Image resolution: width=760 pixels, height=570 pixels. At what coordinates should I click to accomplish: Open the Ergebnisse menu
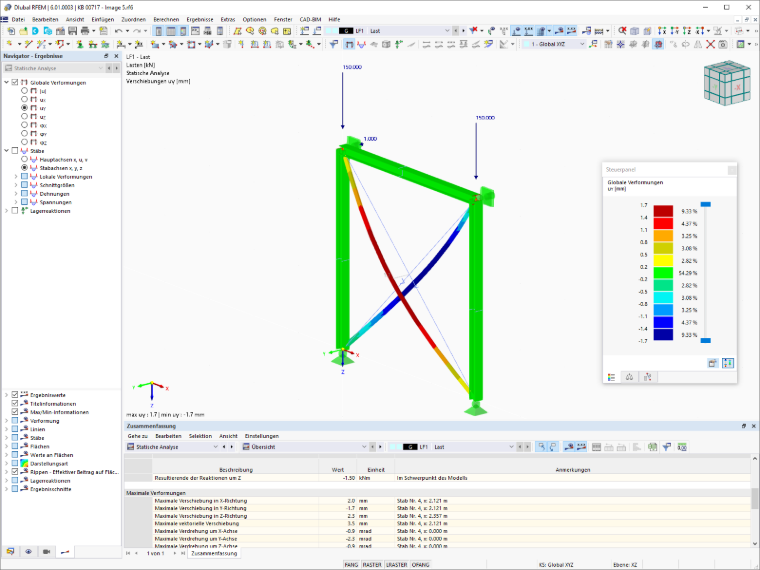click(x=200, y=19)
